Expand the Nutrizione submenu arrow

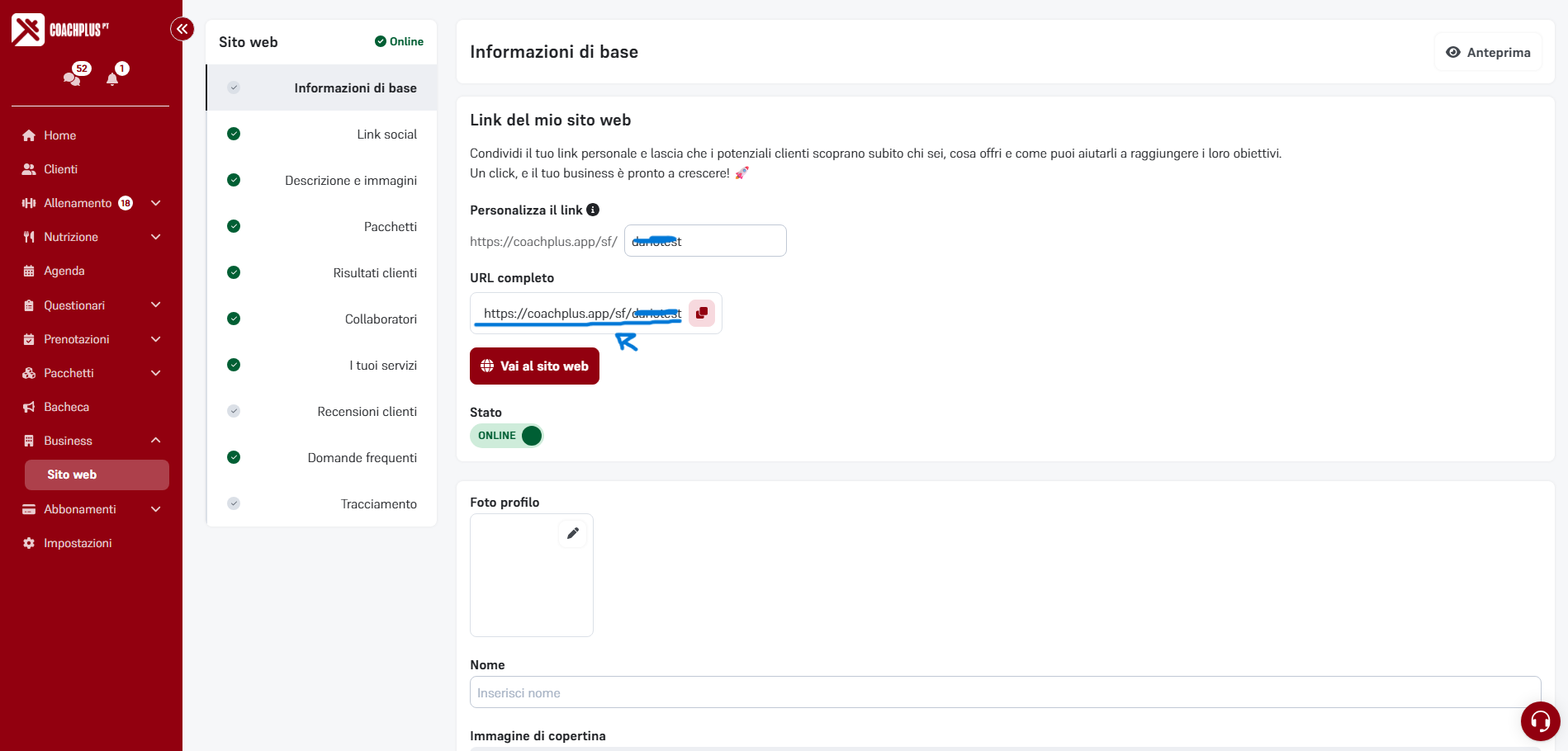point(155,237)
